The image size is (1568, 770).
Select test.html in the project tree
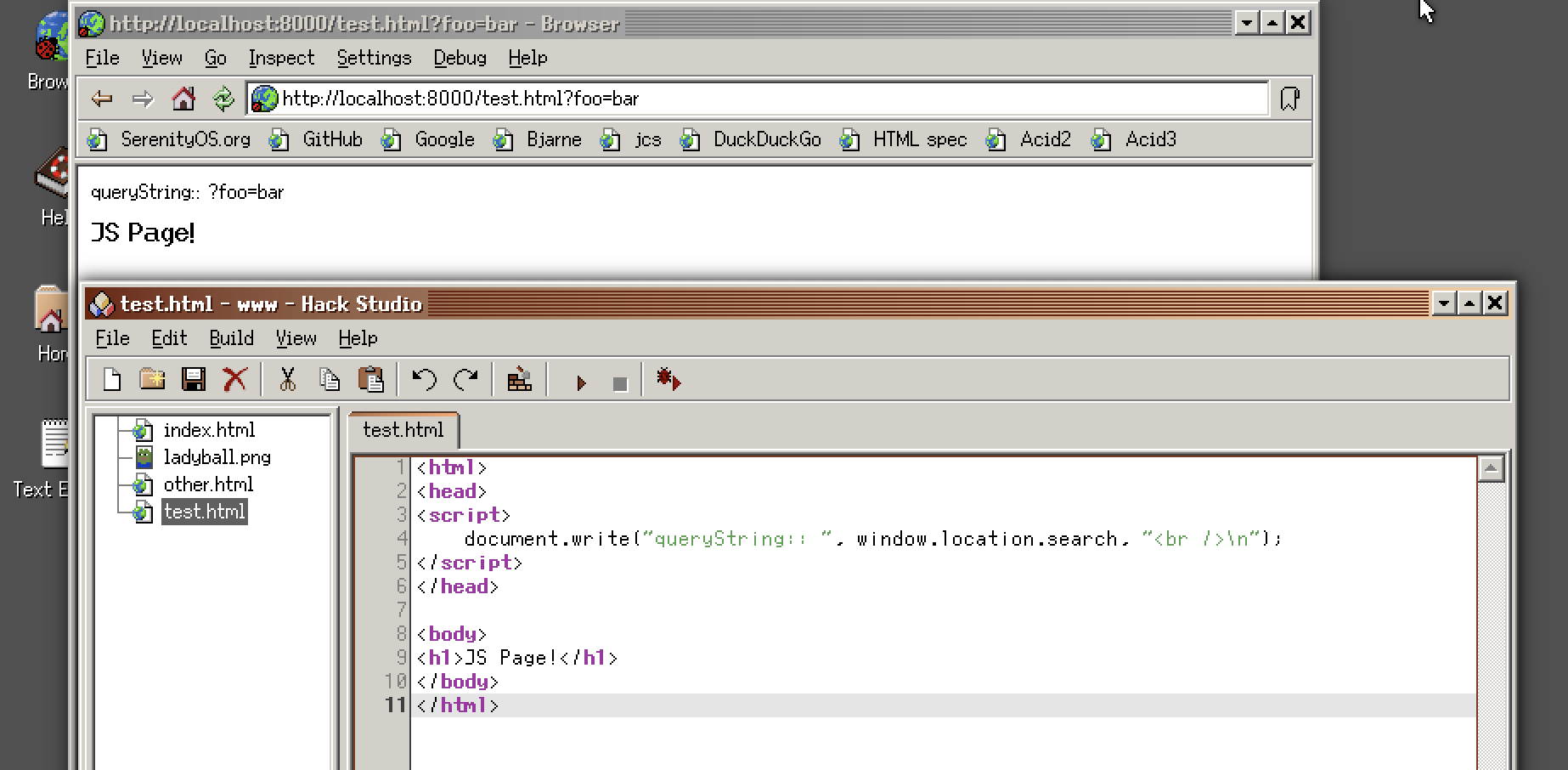205,512
